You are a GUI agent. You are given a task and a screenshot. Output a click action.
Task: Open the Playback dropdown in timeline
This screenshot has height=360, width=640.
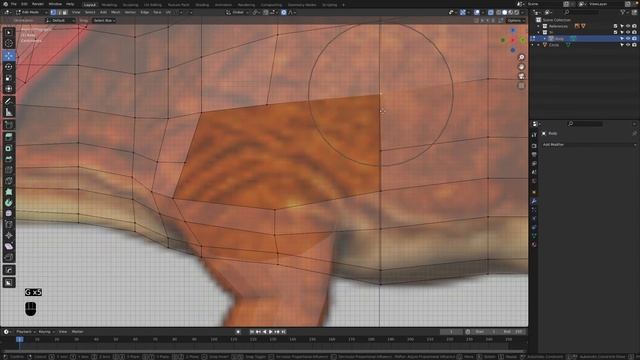pyautogui.click(x=26, y=332)
